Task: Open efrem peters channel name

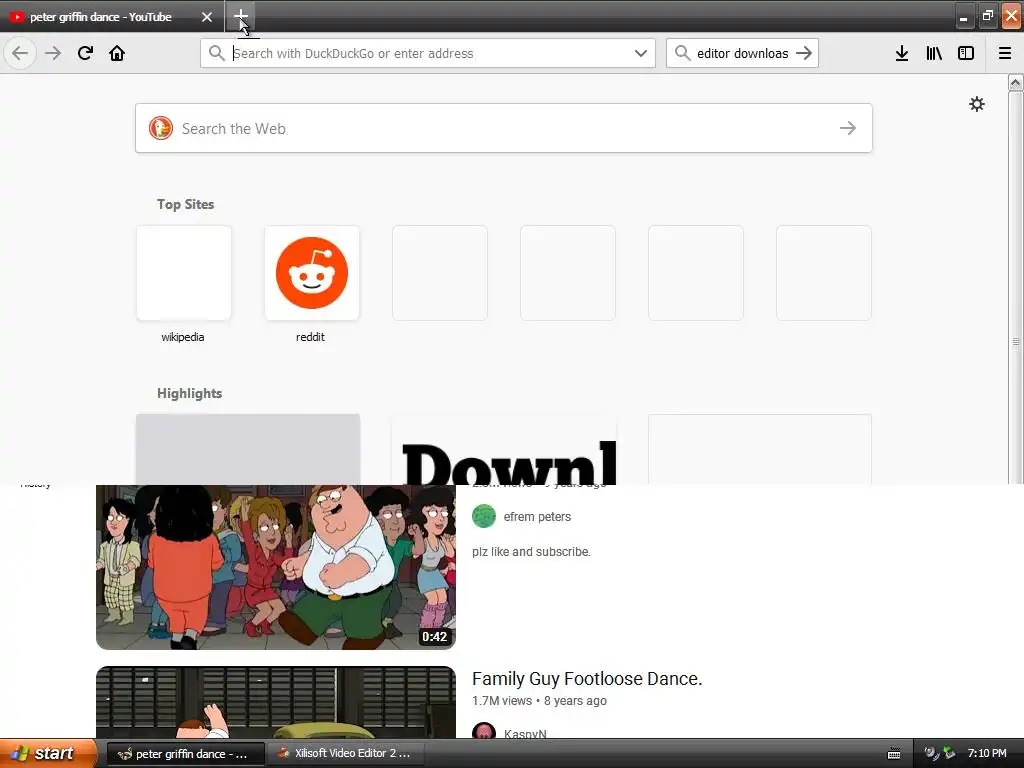Action: 537,517
